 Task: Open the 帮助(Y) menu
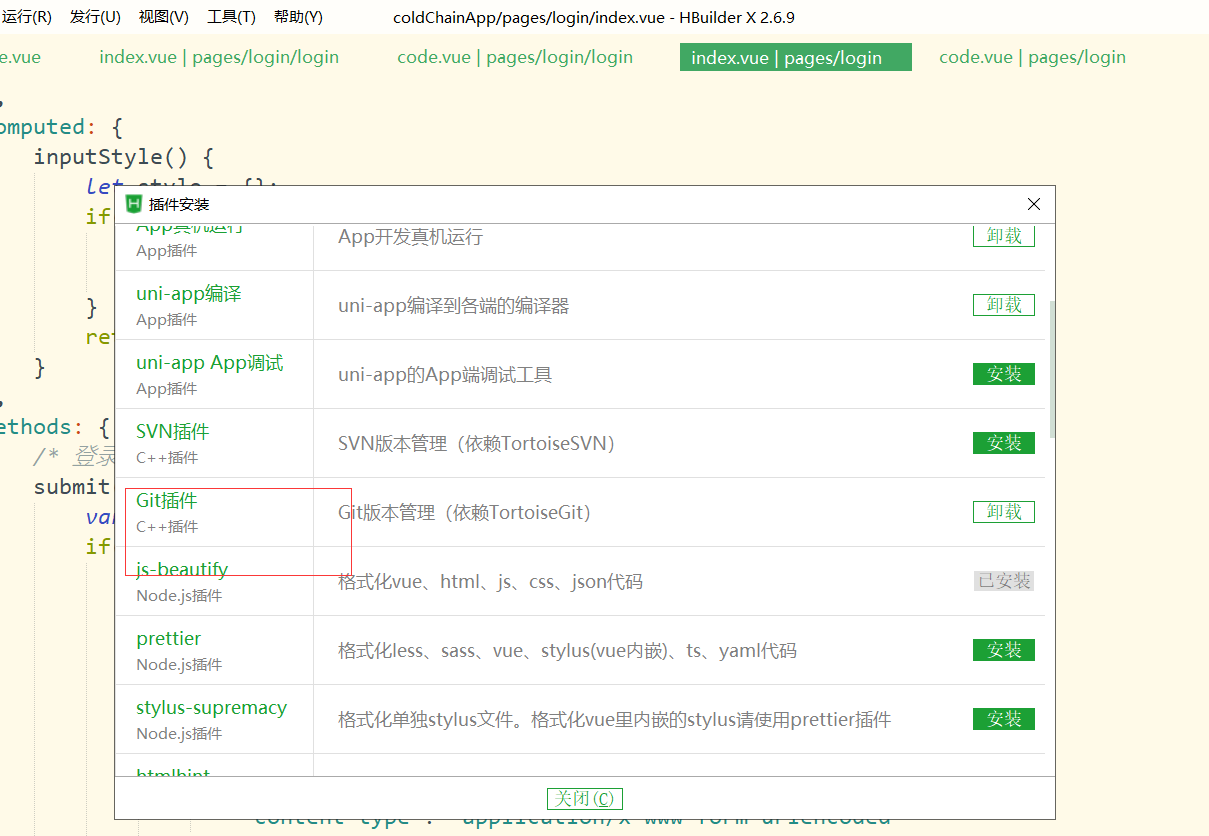click(298, 17)
